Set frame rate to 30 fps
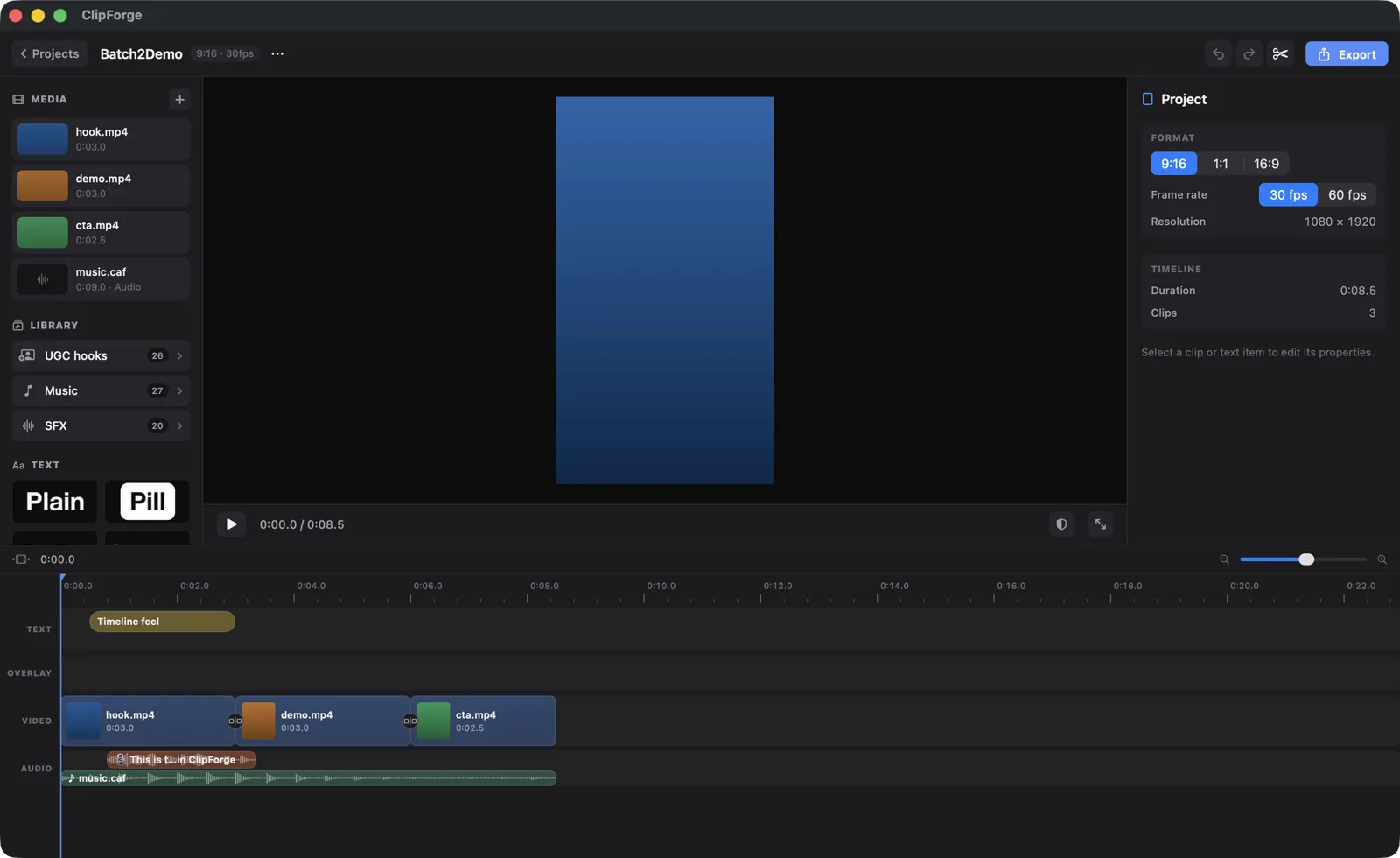Viewport: 1400px width, 858px height. tap(1288, 195)
